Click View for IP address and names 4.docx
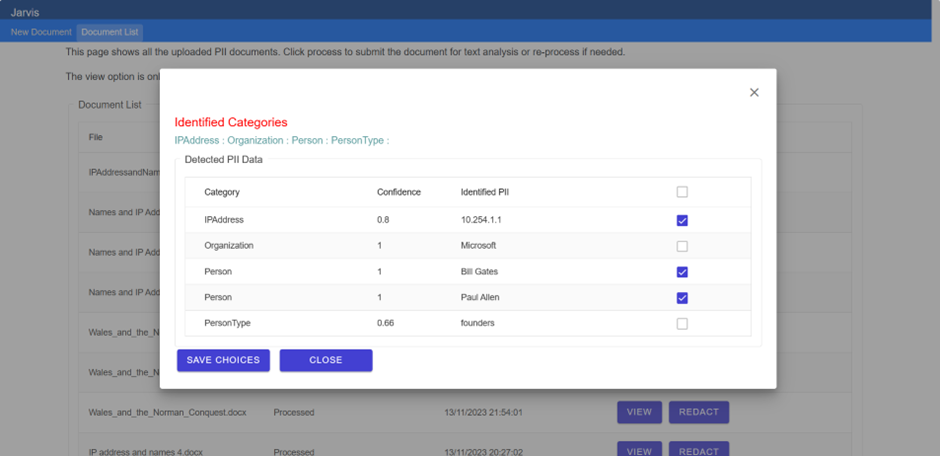 pos(639,451)
